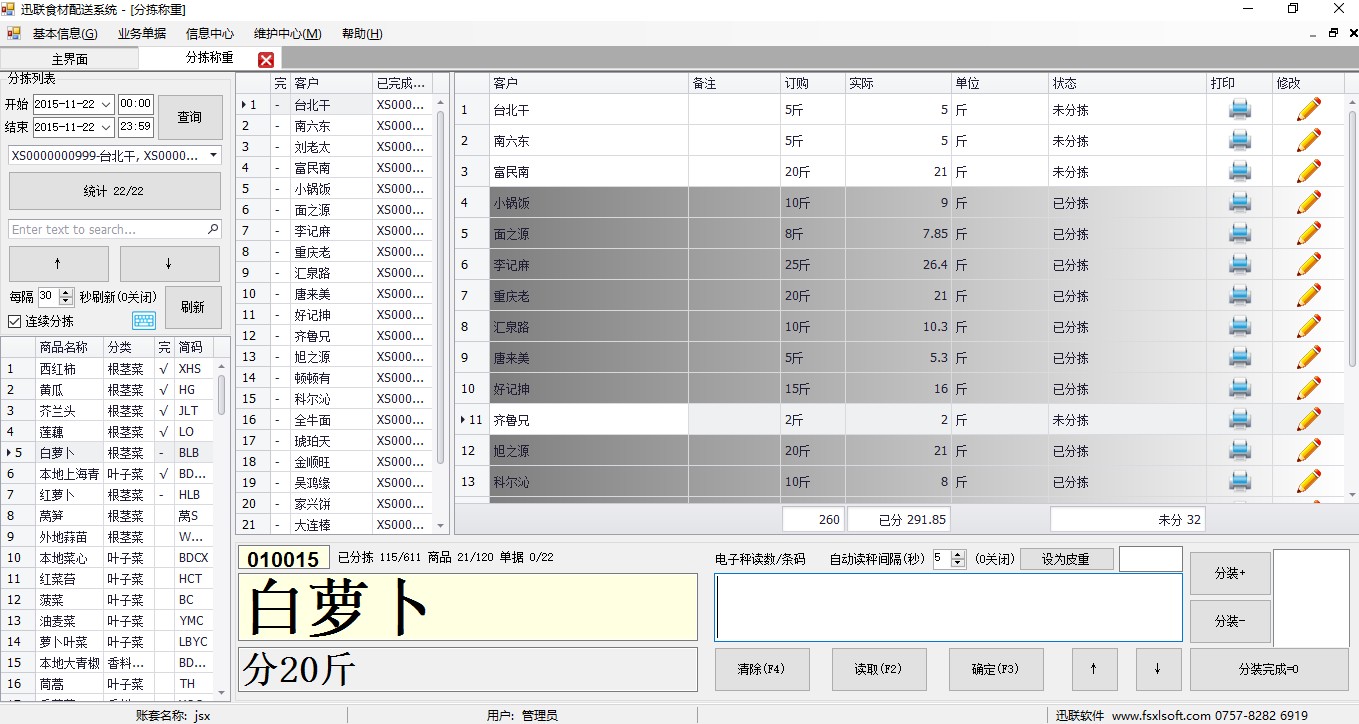This screenshot has height=724, width=1359.
Task: Click the magnifier icon in search box
Action: (213, 229)
